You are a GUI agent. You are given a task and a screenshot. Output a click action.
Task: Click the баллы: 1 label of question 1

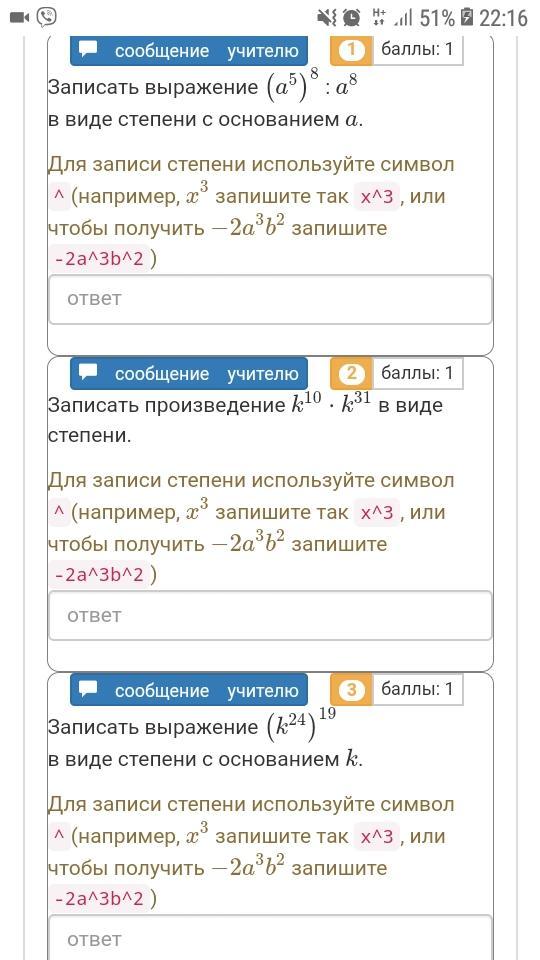tap(417, 49)
